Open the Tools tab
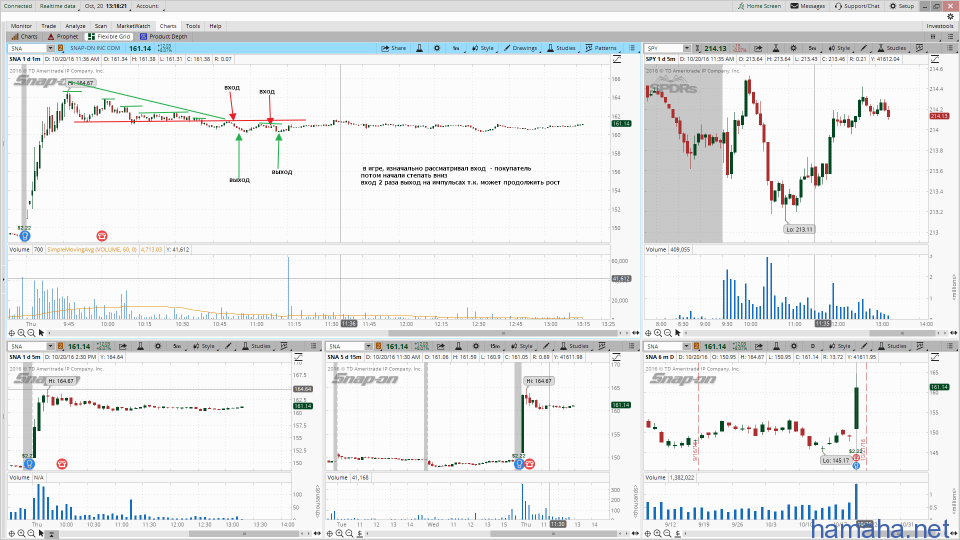Viewport: 960px width, 540px height. 193,26
